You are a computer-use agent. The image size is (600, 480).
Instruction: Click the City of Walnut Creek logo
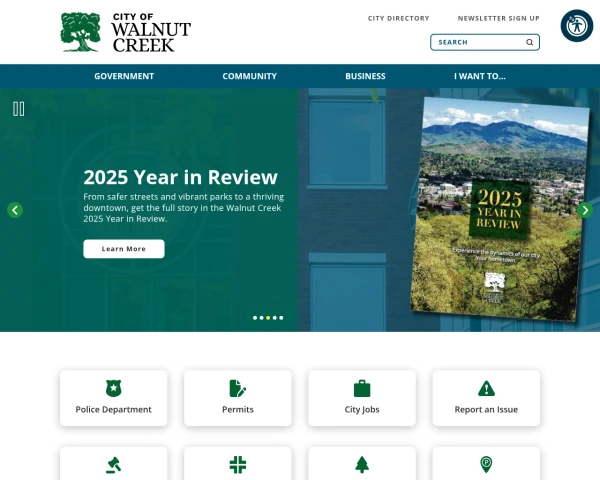(126, 32)
